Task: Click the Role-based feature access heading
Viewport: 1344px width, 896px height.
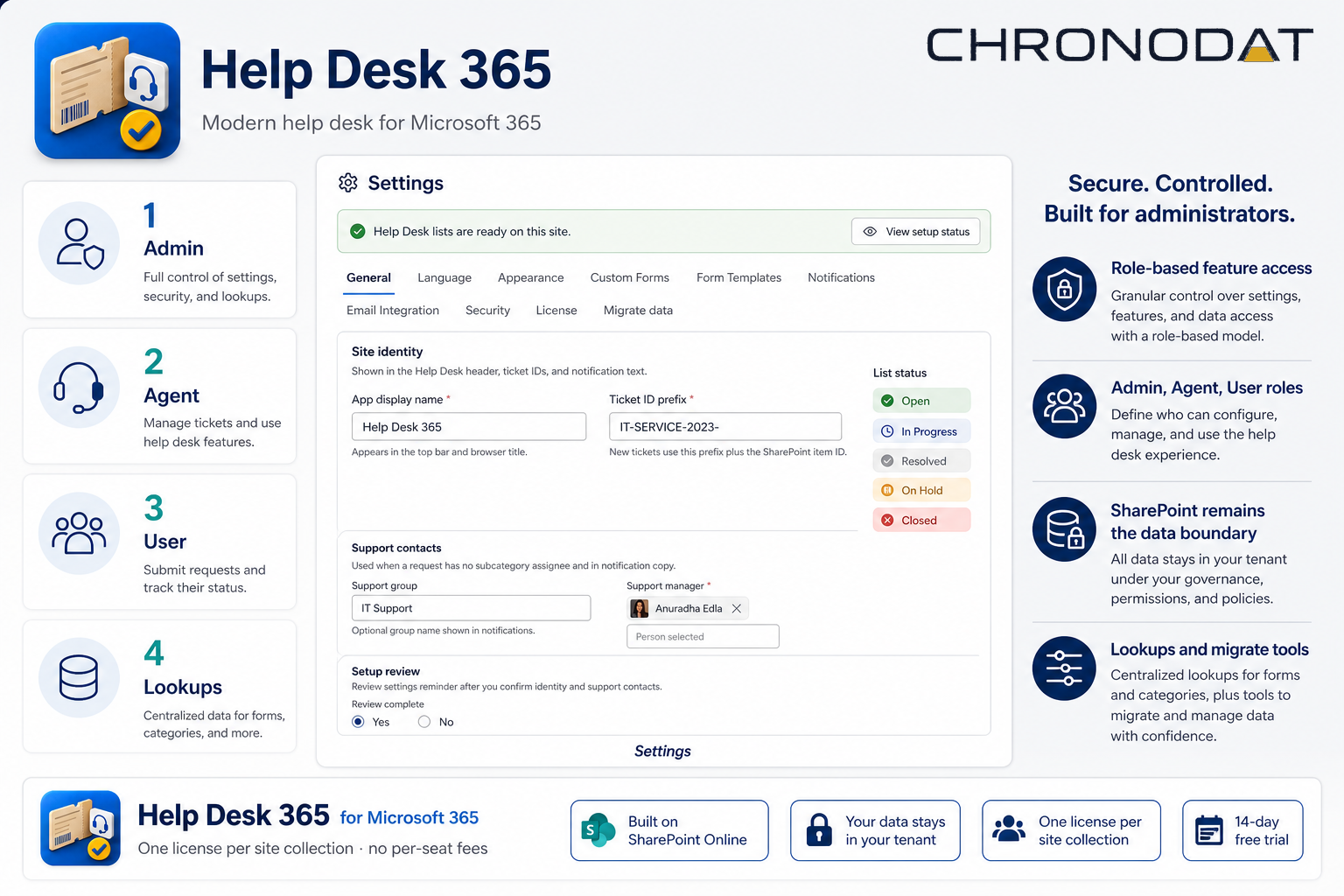Action: click(x=1211, y=269)
